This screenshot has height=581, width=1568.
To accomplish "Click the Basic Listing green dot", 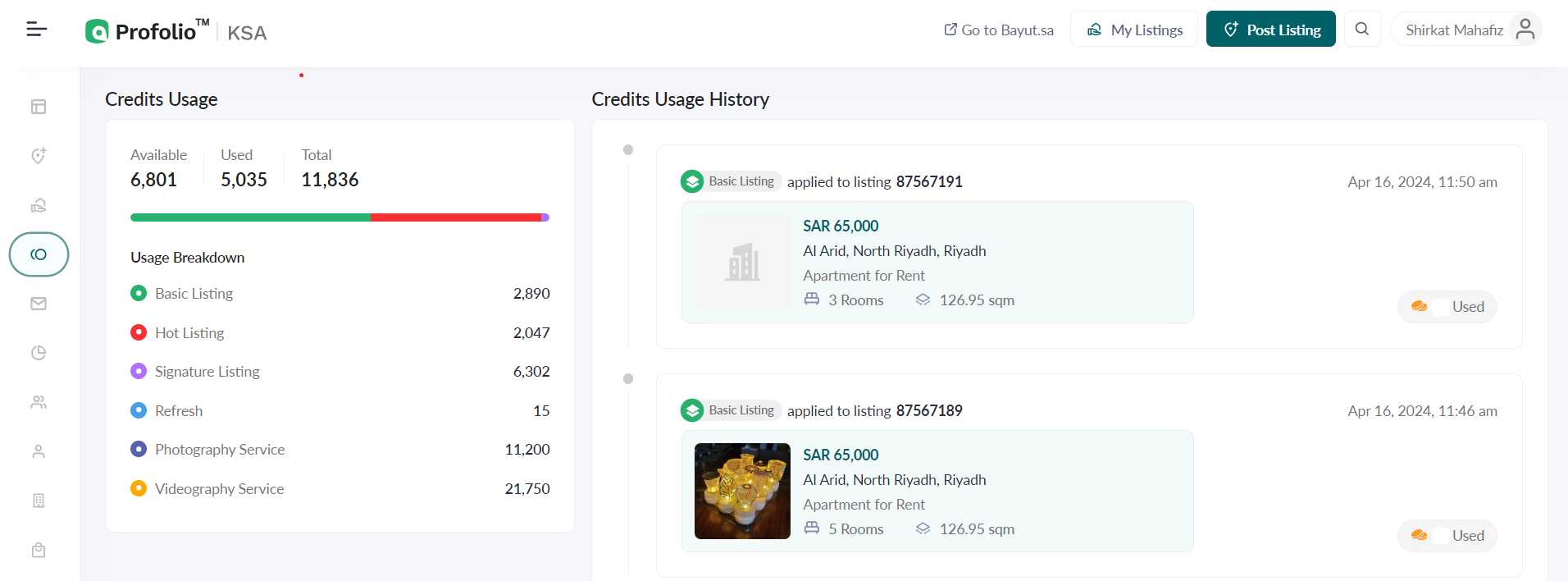I will (139, 293).
